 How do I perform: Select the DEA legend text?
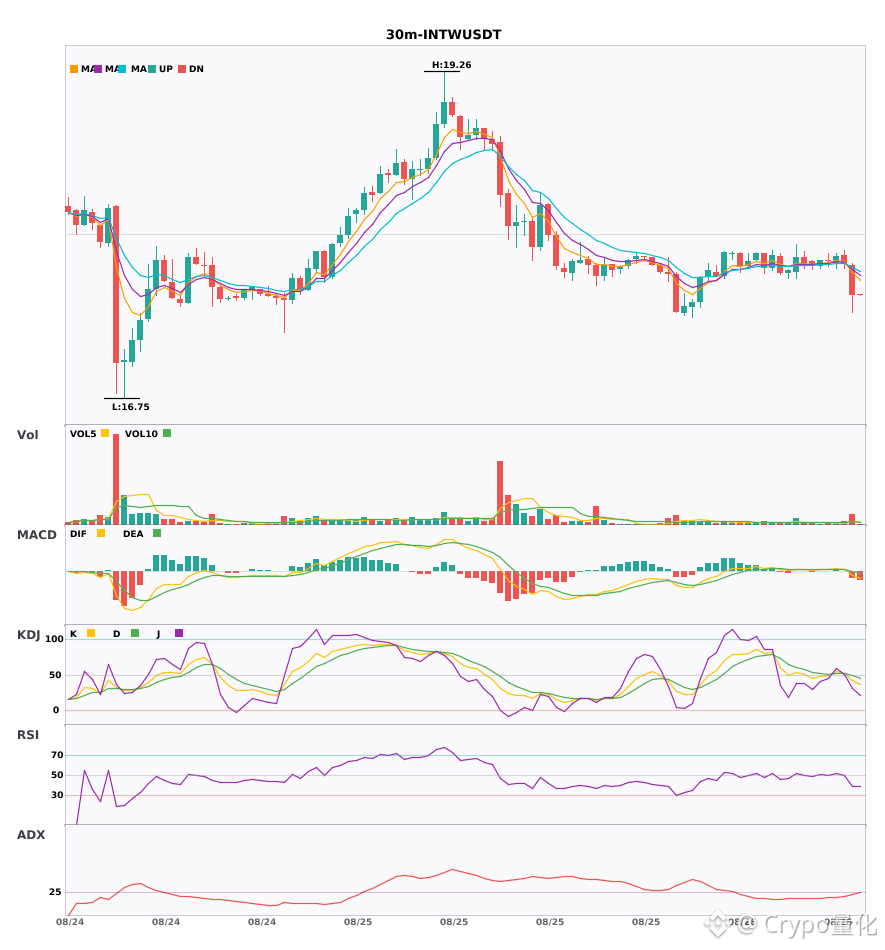pos(133,534)
